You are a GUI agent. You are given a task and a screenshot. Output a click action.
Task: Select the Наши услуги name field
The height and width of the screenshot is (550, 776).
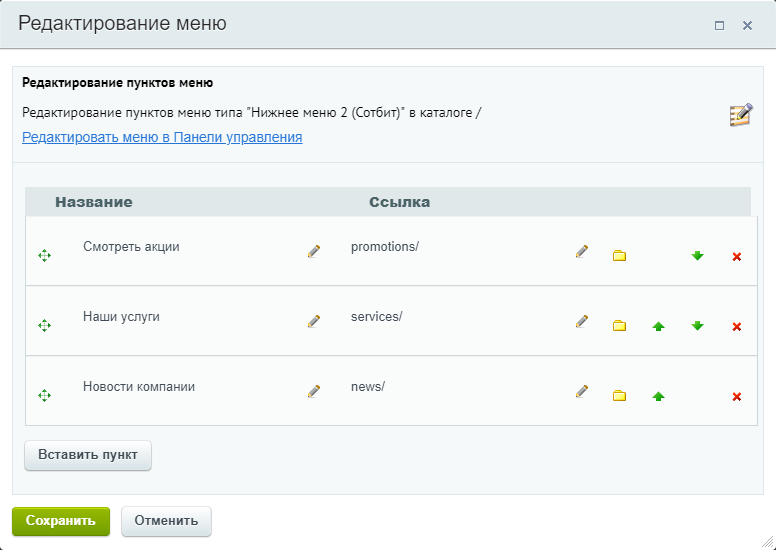(x=191, y=317)
